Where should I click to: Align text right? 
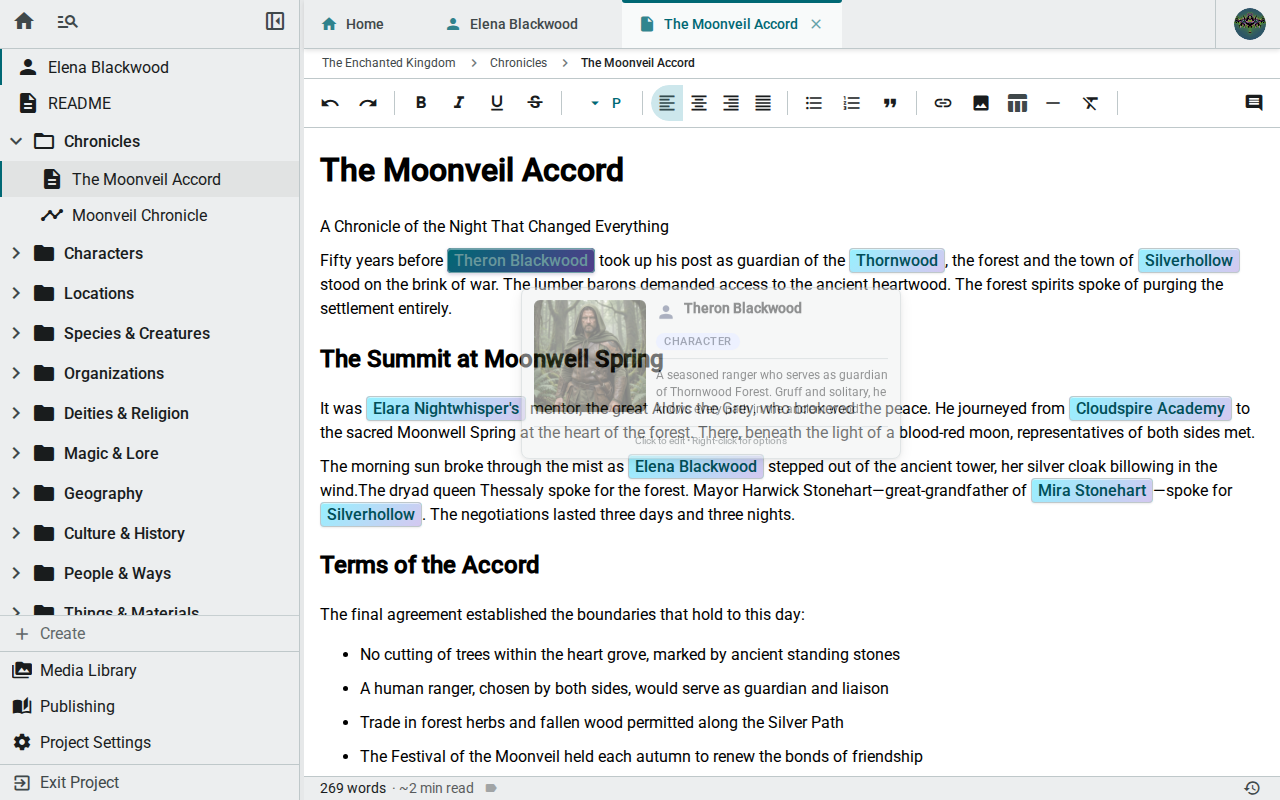pos(731,103)
